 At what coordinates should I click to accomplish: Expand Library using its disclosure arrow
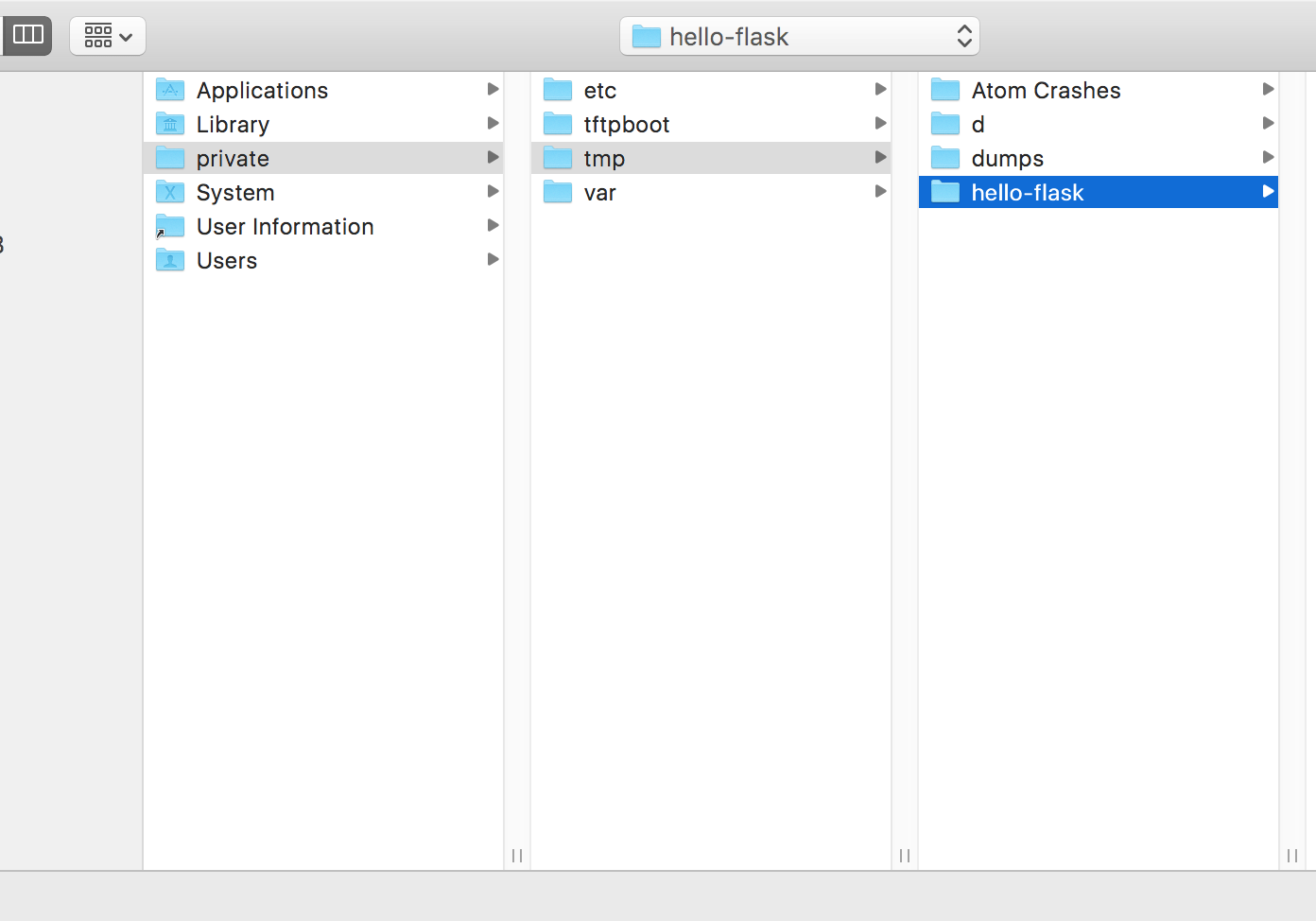(x=493, y=123)
